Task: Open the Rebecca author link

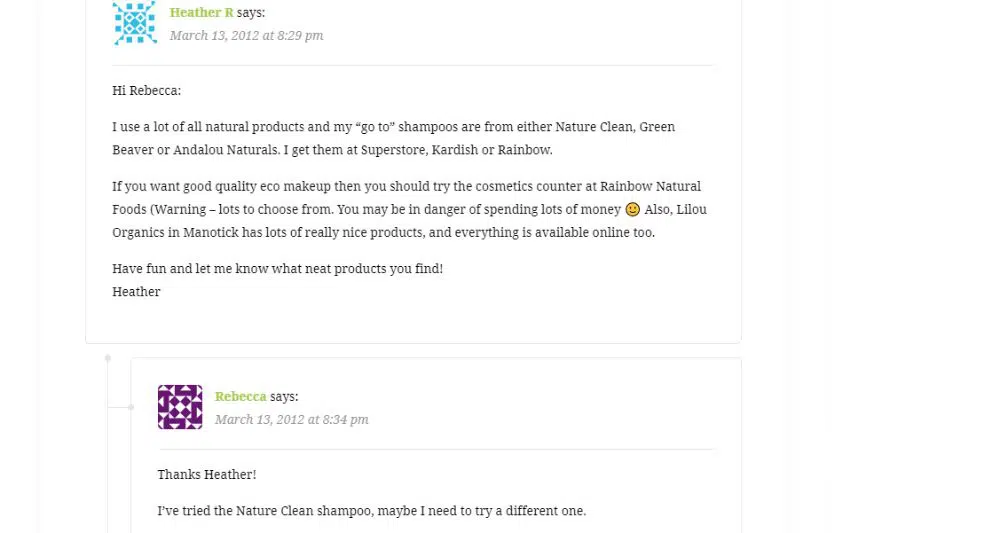Action: tap(240, 397)
